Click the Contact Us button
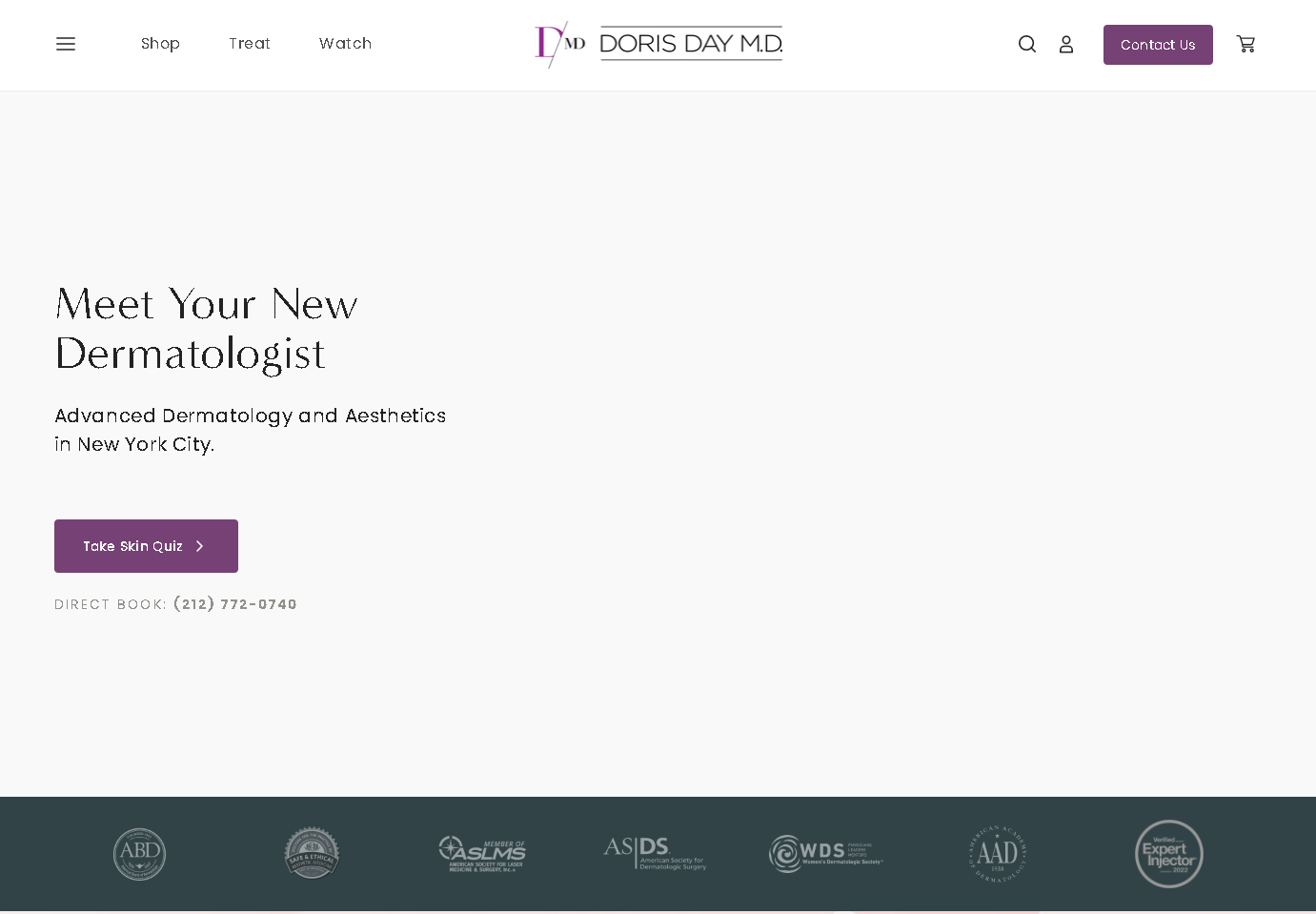1316x914 pixels. [x=1158, y=45]
